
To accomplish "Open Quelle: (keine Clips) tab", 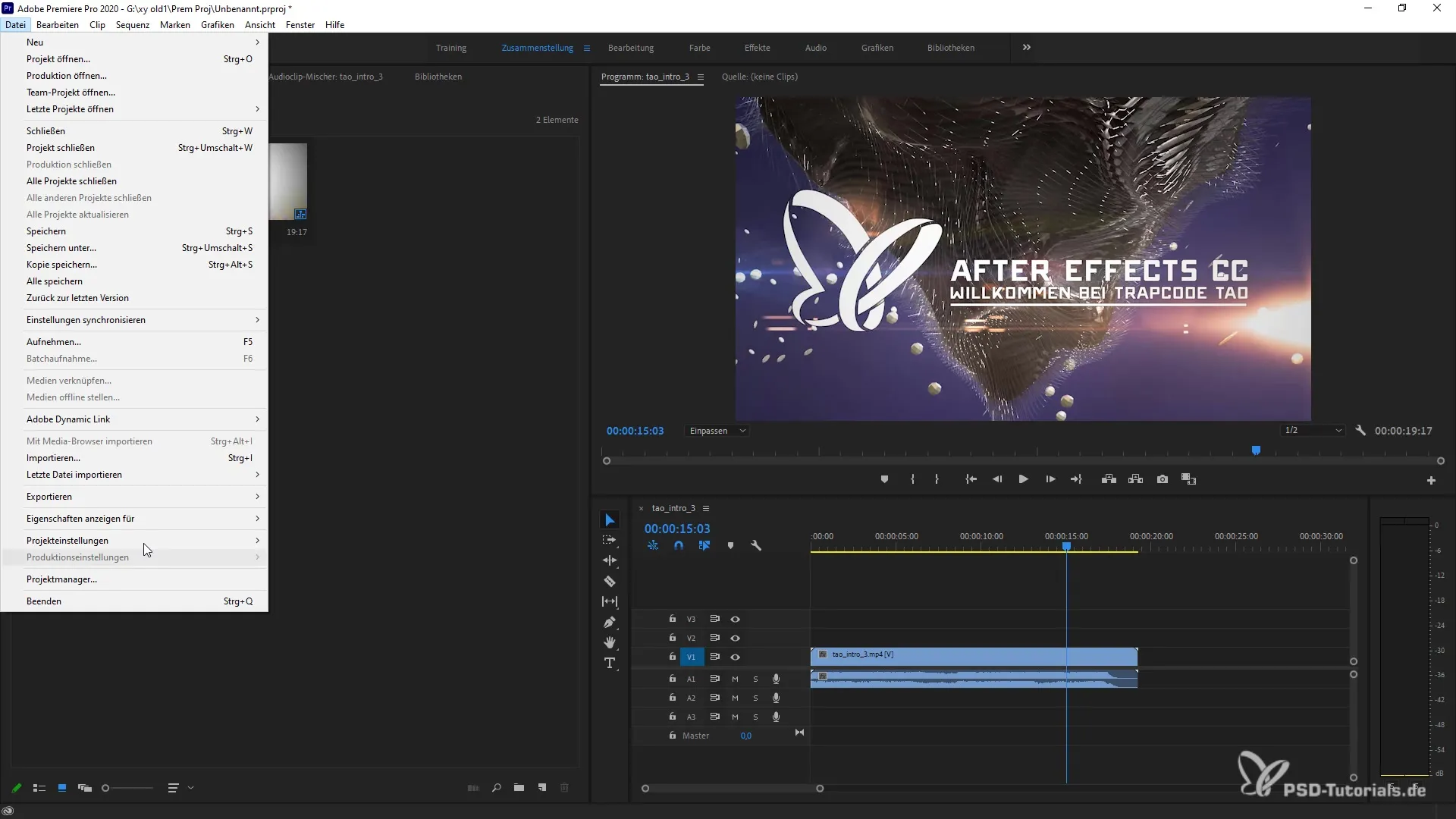I will [x=759, y=77].
